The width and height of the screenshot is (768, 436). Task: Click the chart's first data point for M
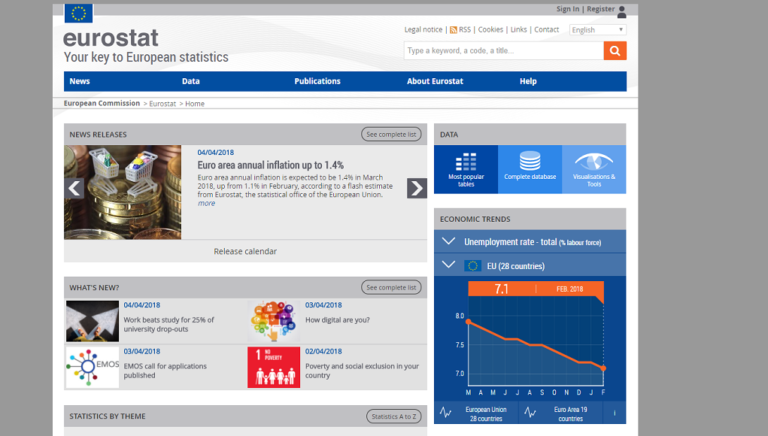pyautogui.click(x=468, y=322)
